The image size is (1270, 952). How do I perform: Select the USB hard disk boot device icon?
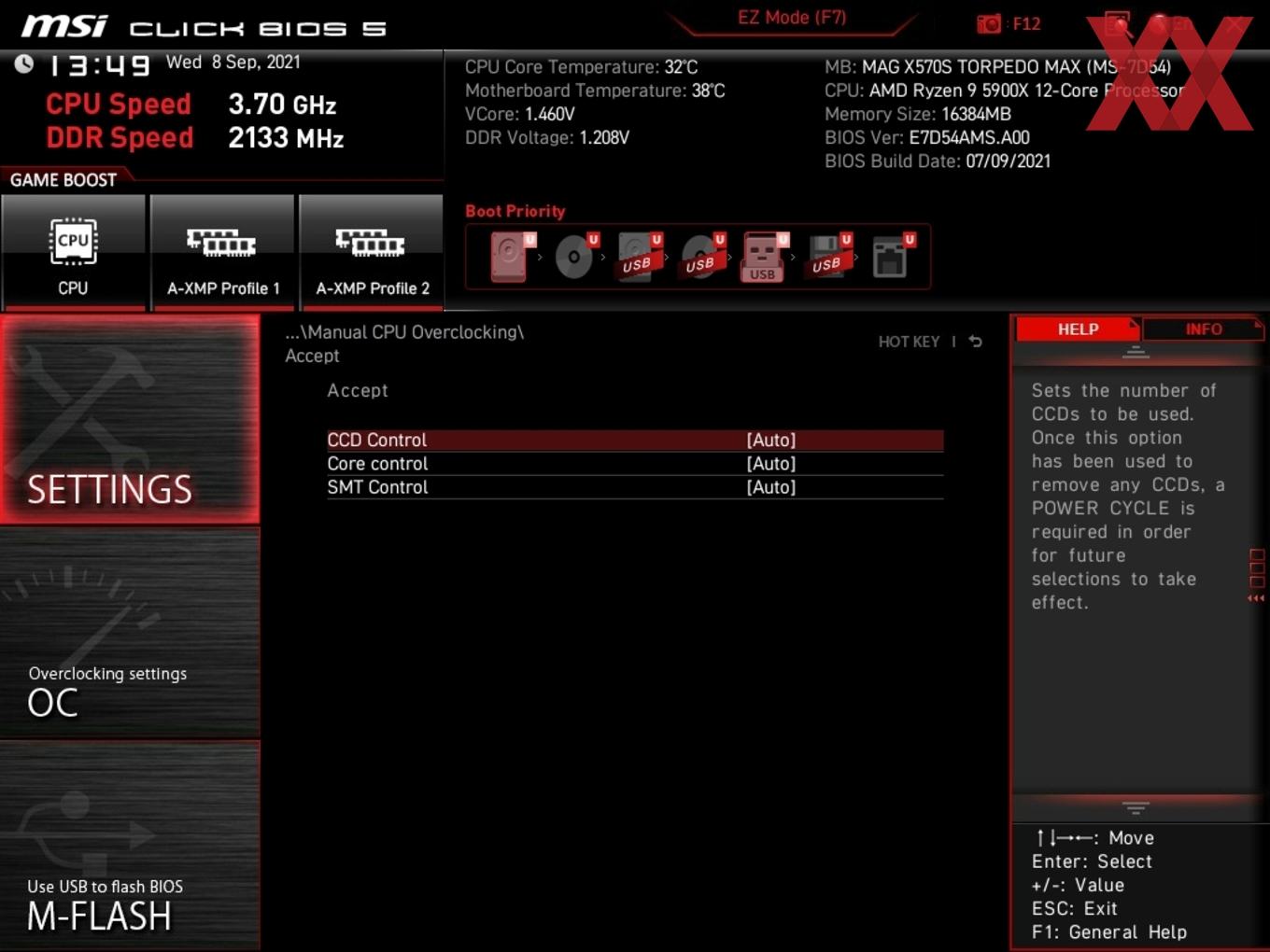click(639, 257)
